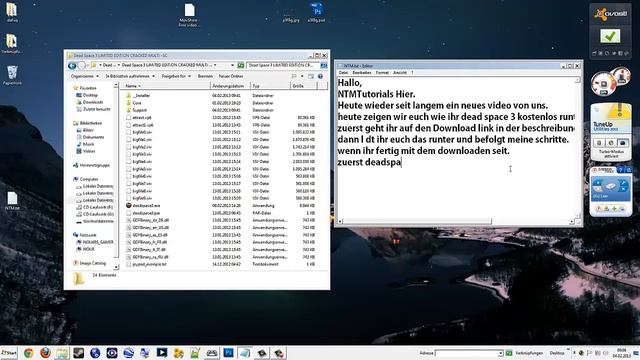Click the Explorer forward navigation arrow
640x360 pixels.
[x=82, y=65]
